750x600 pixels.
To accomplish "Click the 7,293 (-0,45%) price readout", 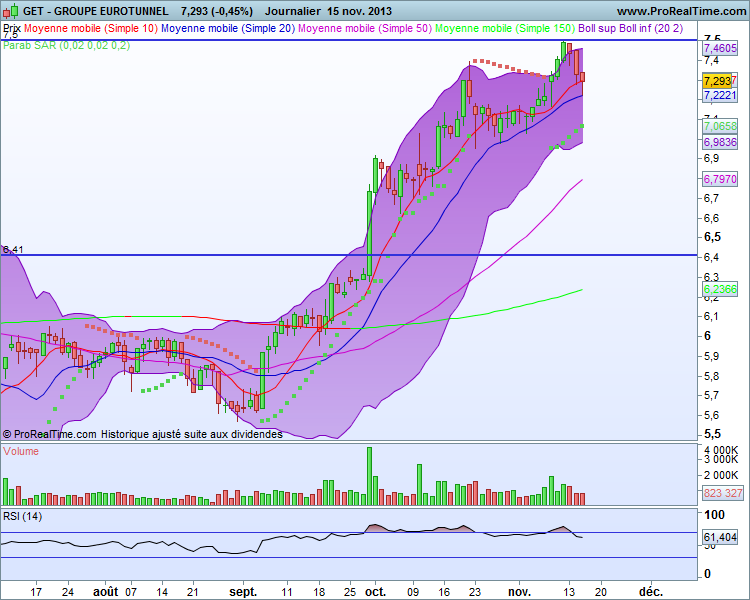I will pyautogui.click(x=217, y=11).
